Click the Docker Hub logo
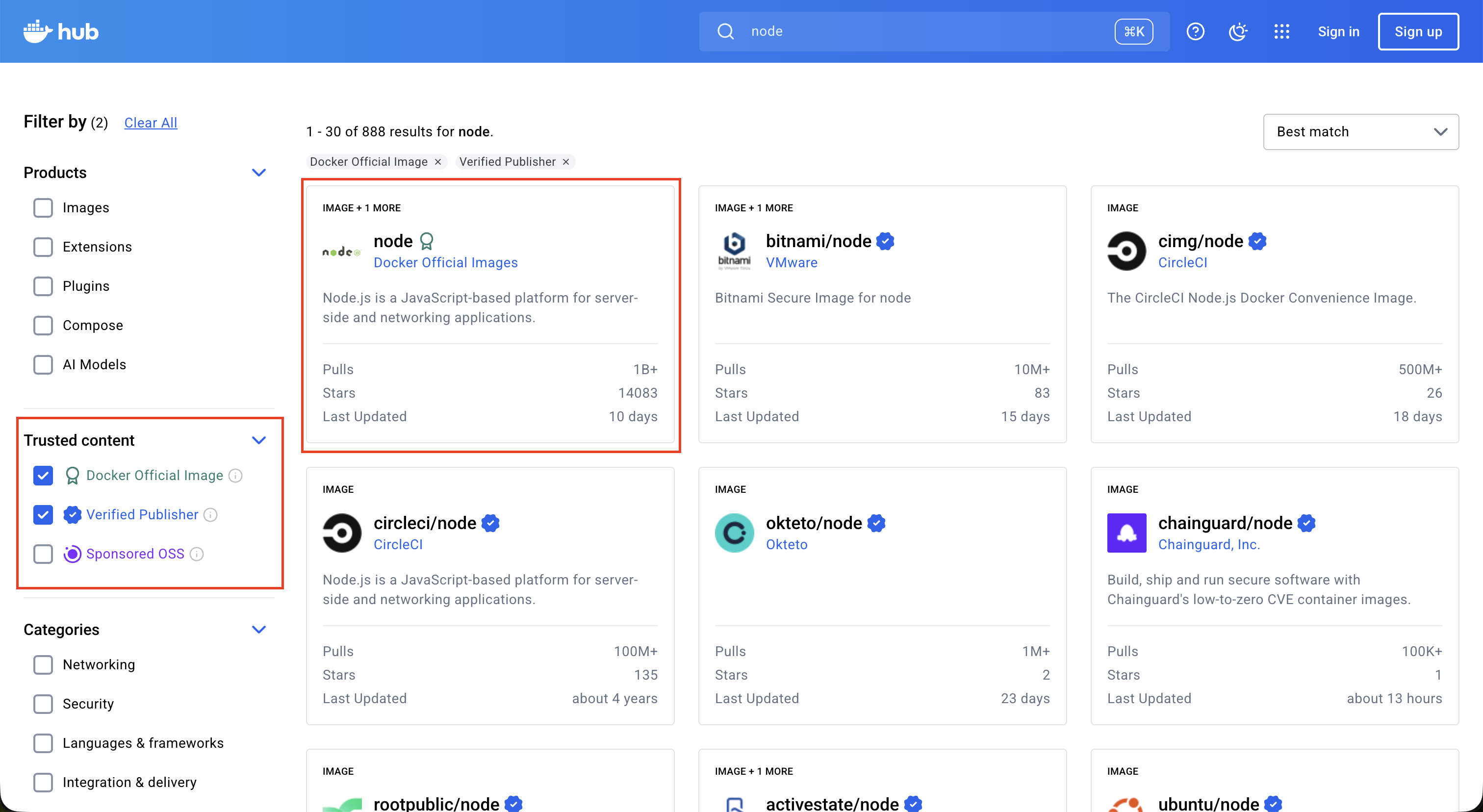This screenshot has height=812, width=1483. [59, 31]
